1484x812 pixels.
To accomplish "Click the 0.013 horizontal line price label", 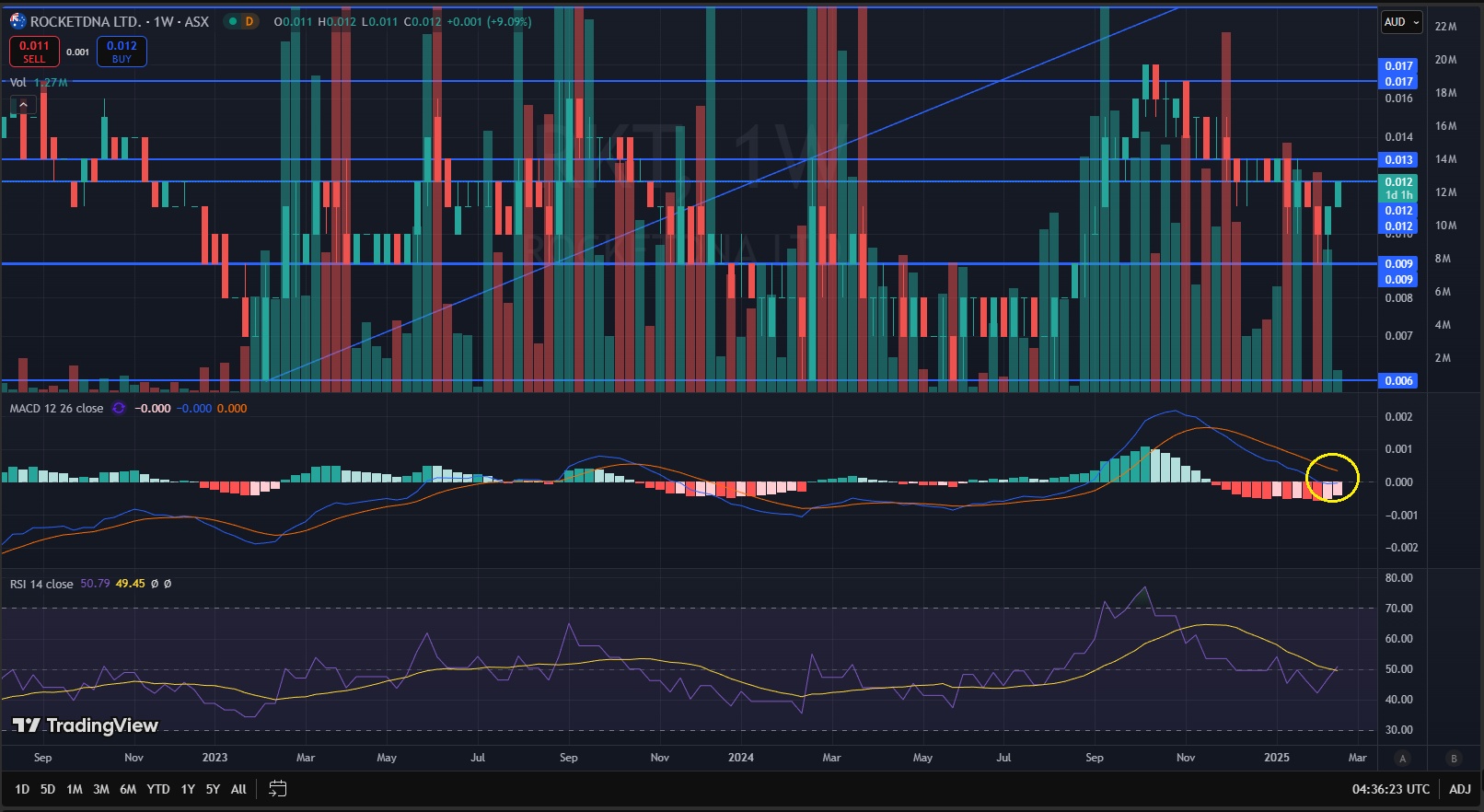I will coord(1399,160).
